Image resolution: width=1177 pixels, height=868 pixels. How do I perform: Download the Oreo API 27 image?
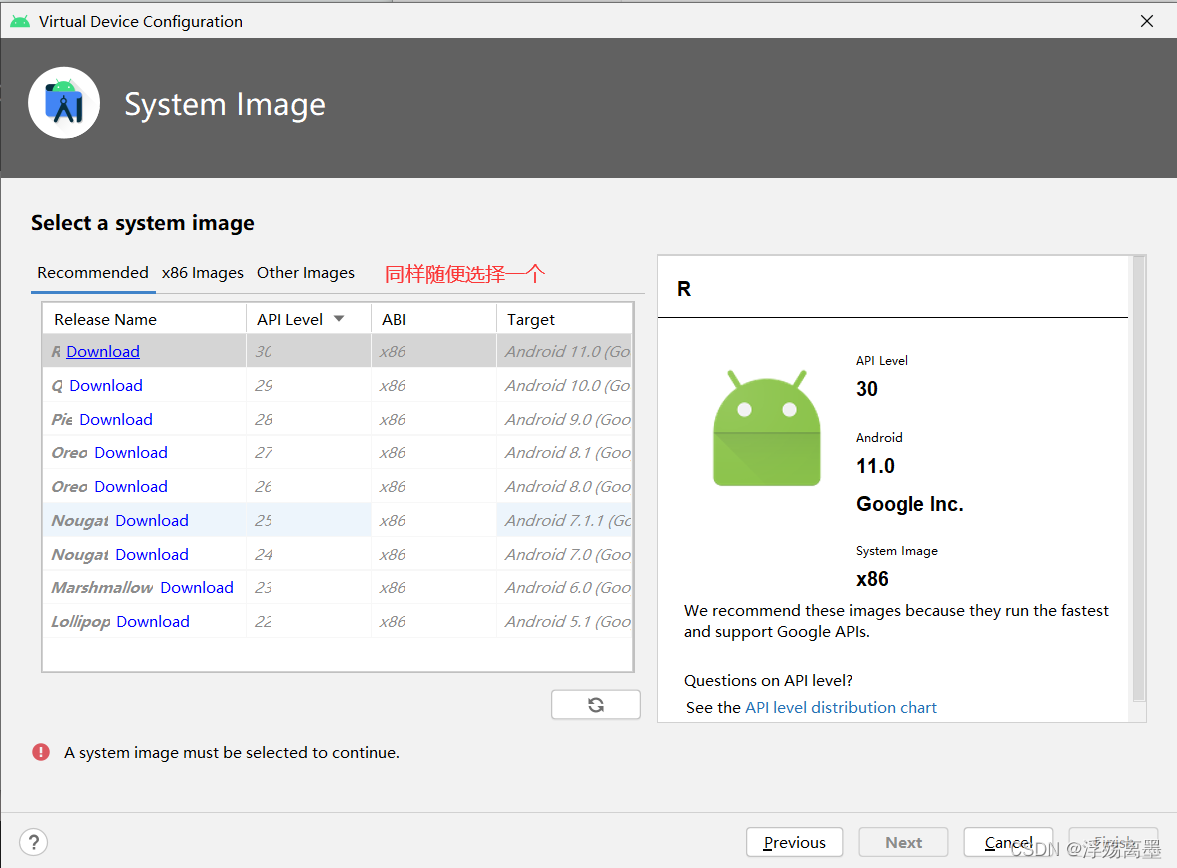coord(131,453)
